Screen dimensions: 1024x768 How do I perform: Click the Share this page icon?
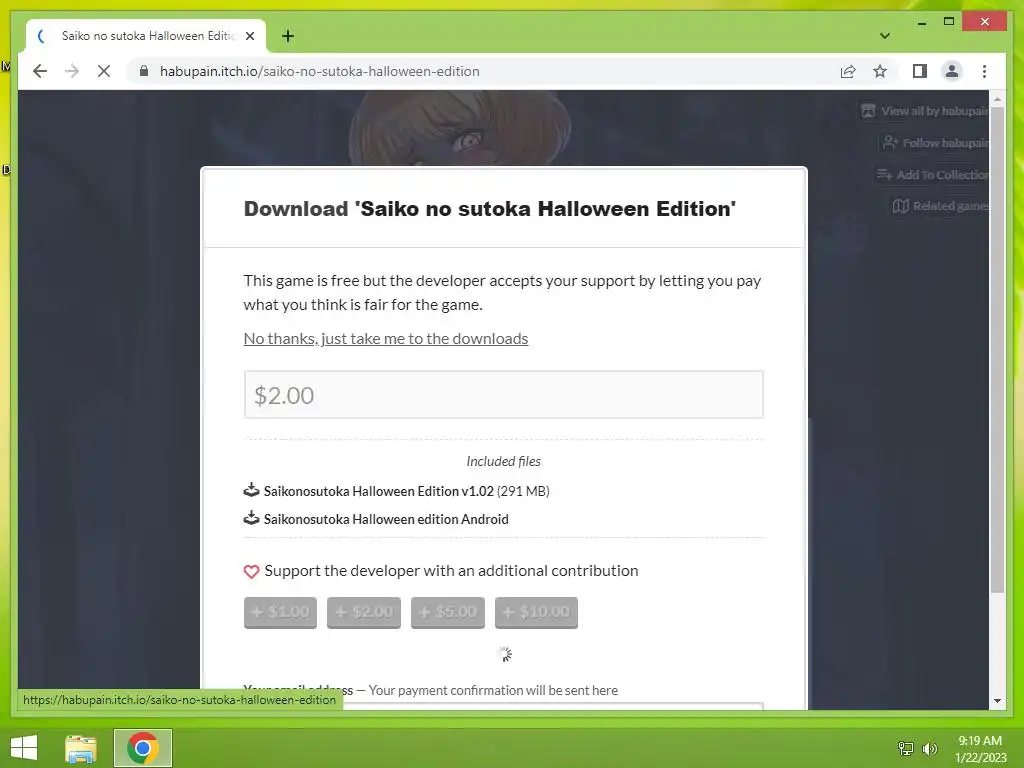(x=848, y=71)
